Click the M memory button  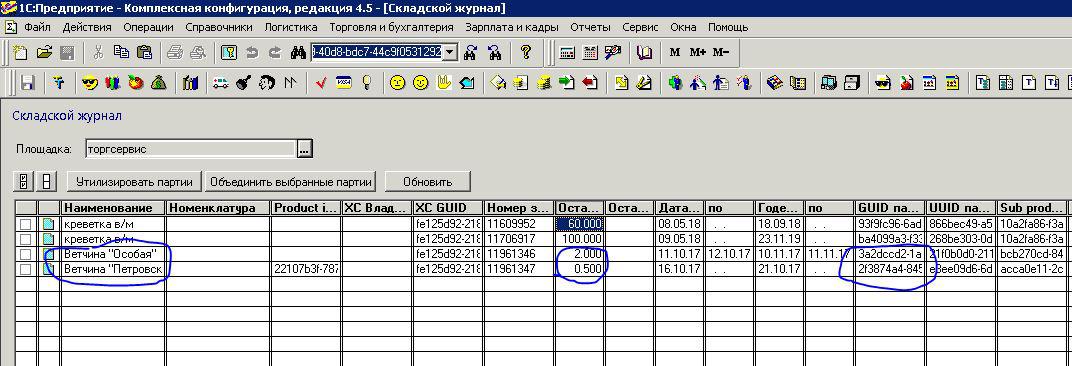point(675,53)
